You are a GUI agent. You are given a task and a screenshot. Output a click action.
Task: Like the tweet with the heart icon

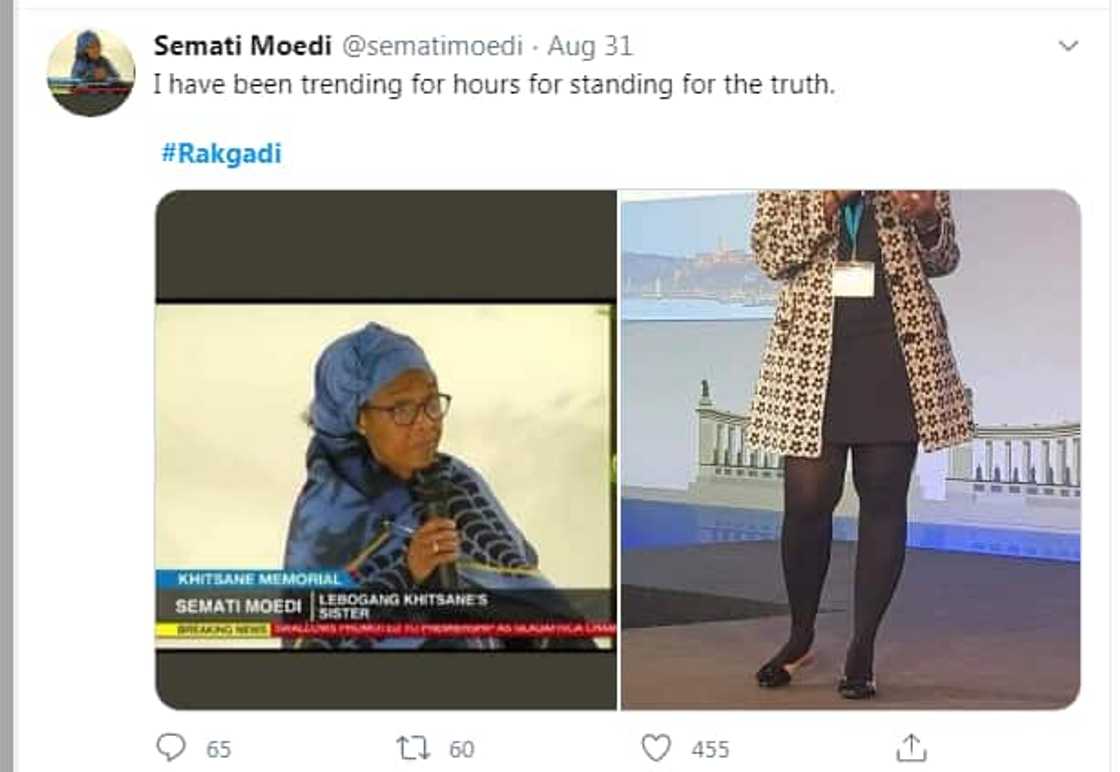click(x=656, y=748)
